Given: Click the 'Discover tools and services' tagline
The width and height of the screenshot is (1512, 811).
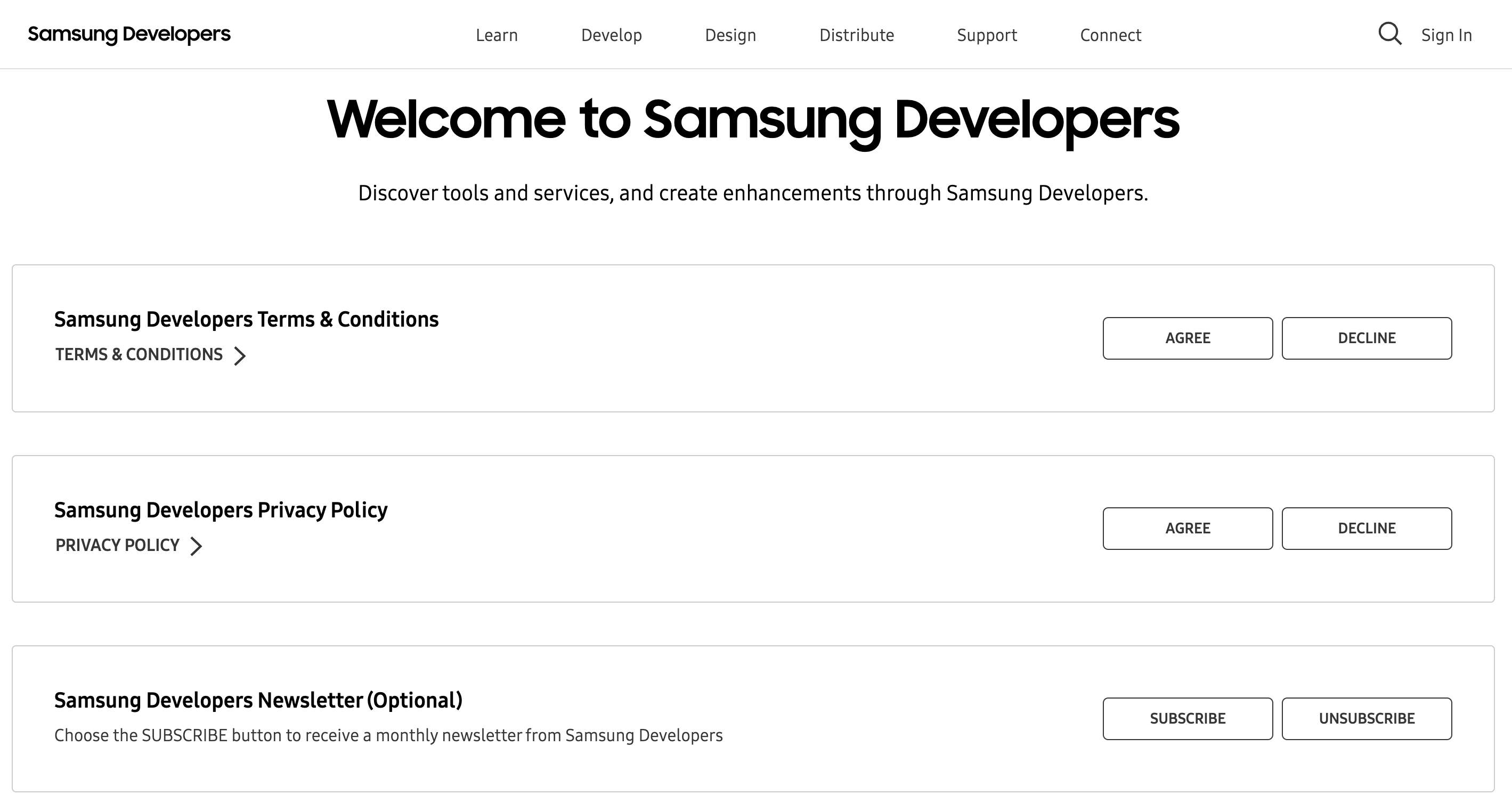Looking at the screenshot, I should [x=753, y=193].
